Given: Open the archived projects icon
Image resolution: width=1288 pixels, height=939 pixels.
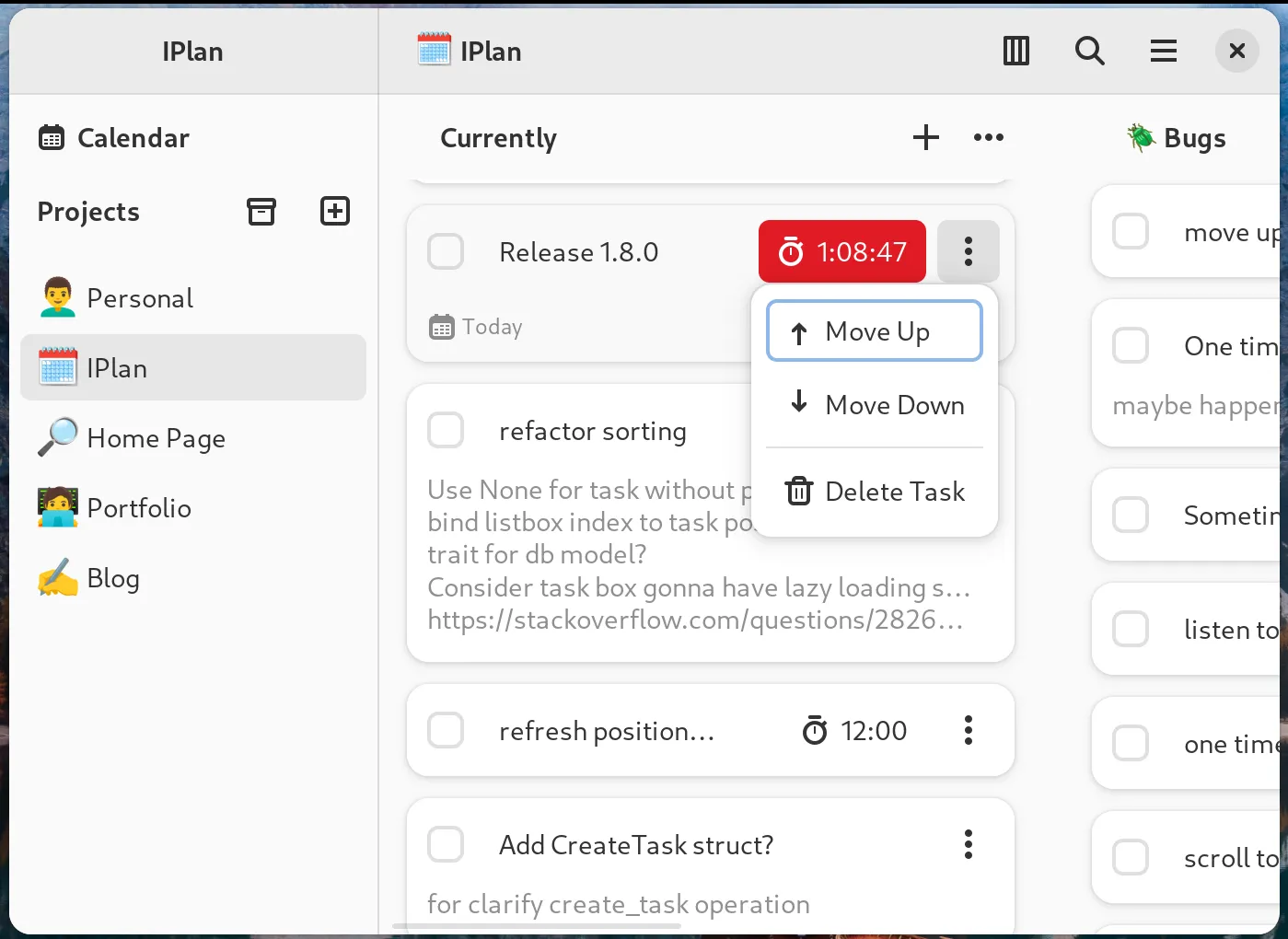Looking at the screenshot, I should 261,212.
